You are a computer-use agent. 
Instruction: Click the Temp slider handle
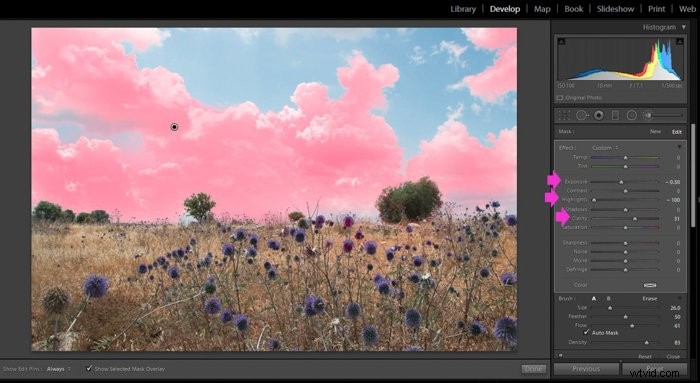click(x=625, y=158)
